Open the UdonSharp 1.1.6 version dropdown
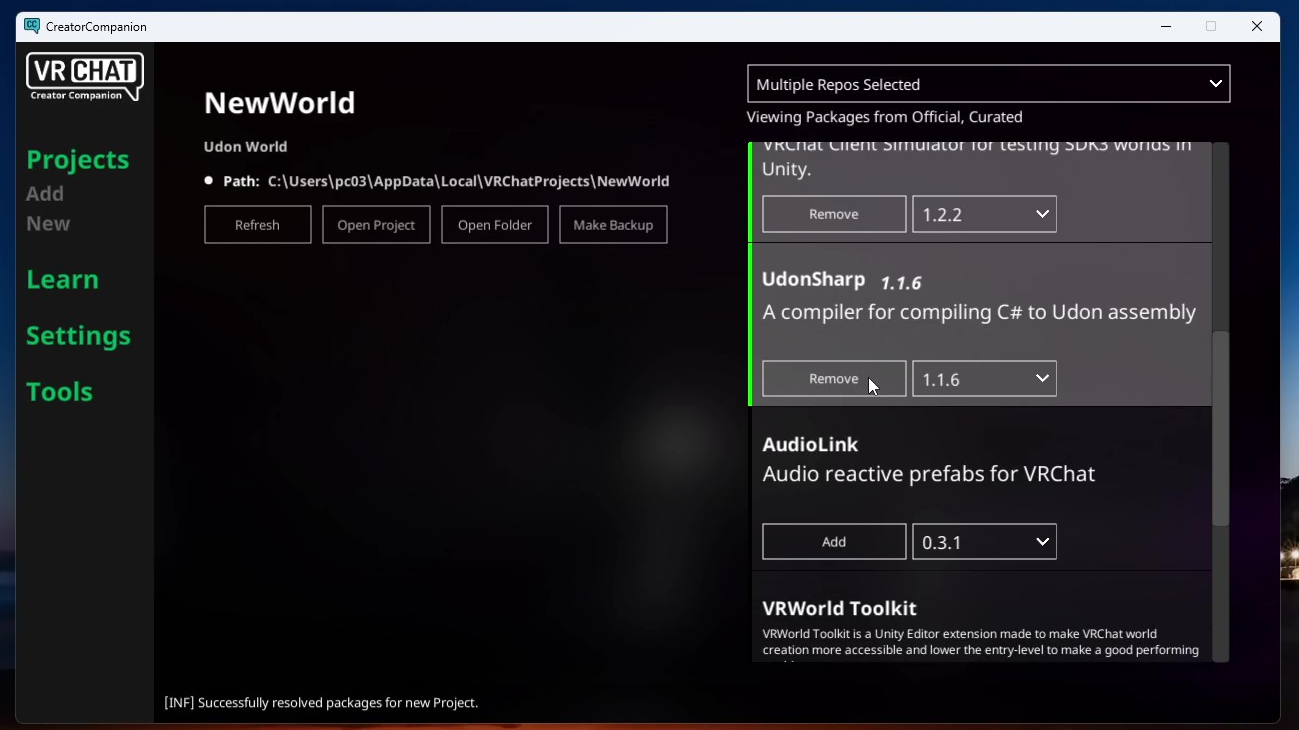The height and width of the screenshot is (730, 1299). click(x=984, y=379)
